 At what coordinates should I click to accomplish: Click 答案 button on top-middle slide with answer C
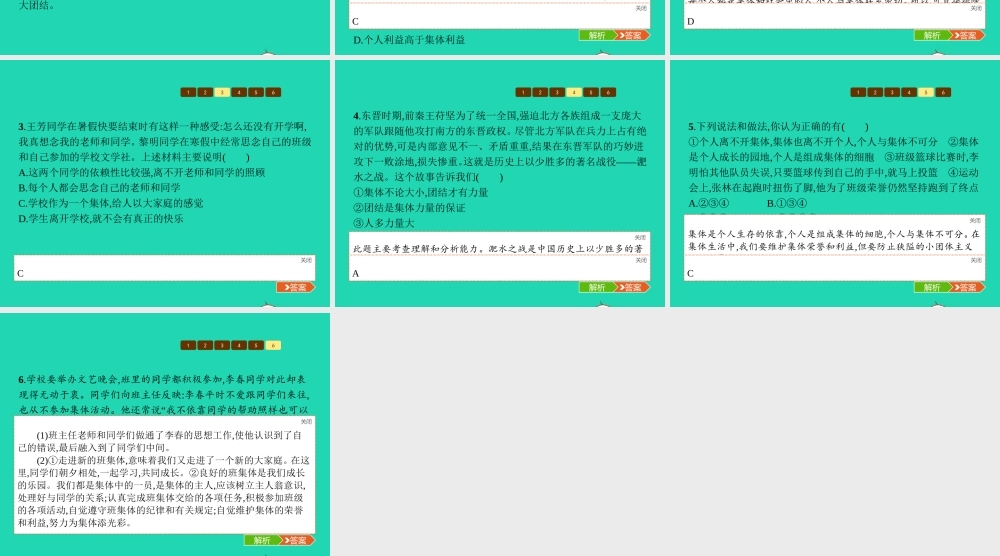coord(631,36)
